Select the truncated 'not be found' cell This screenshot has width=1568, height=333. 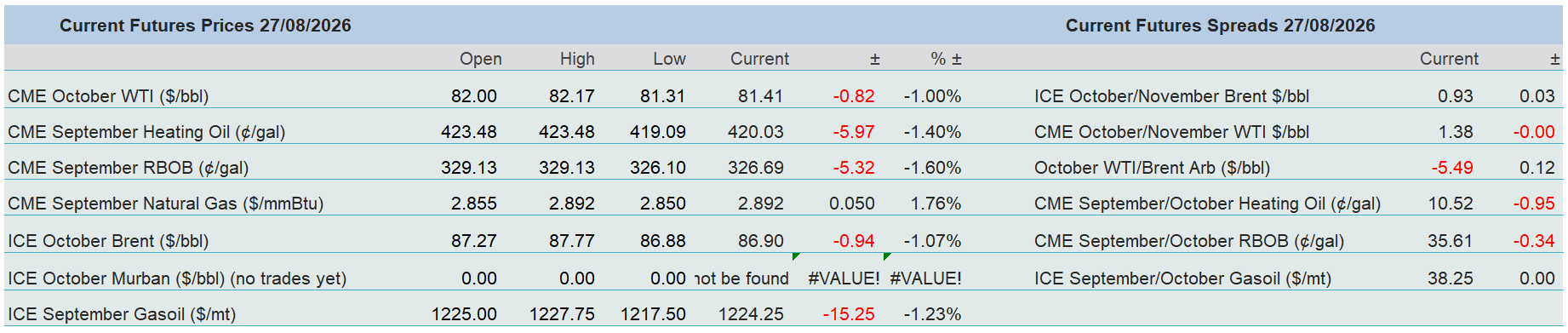(742, 278)
